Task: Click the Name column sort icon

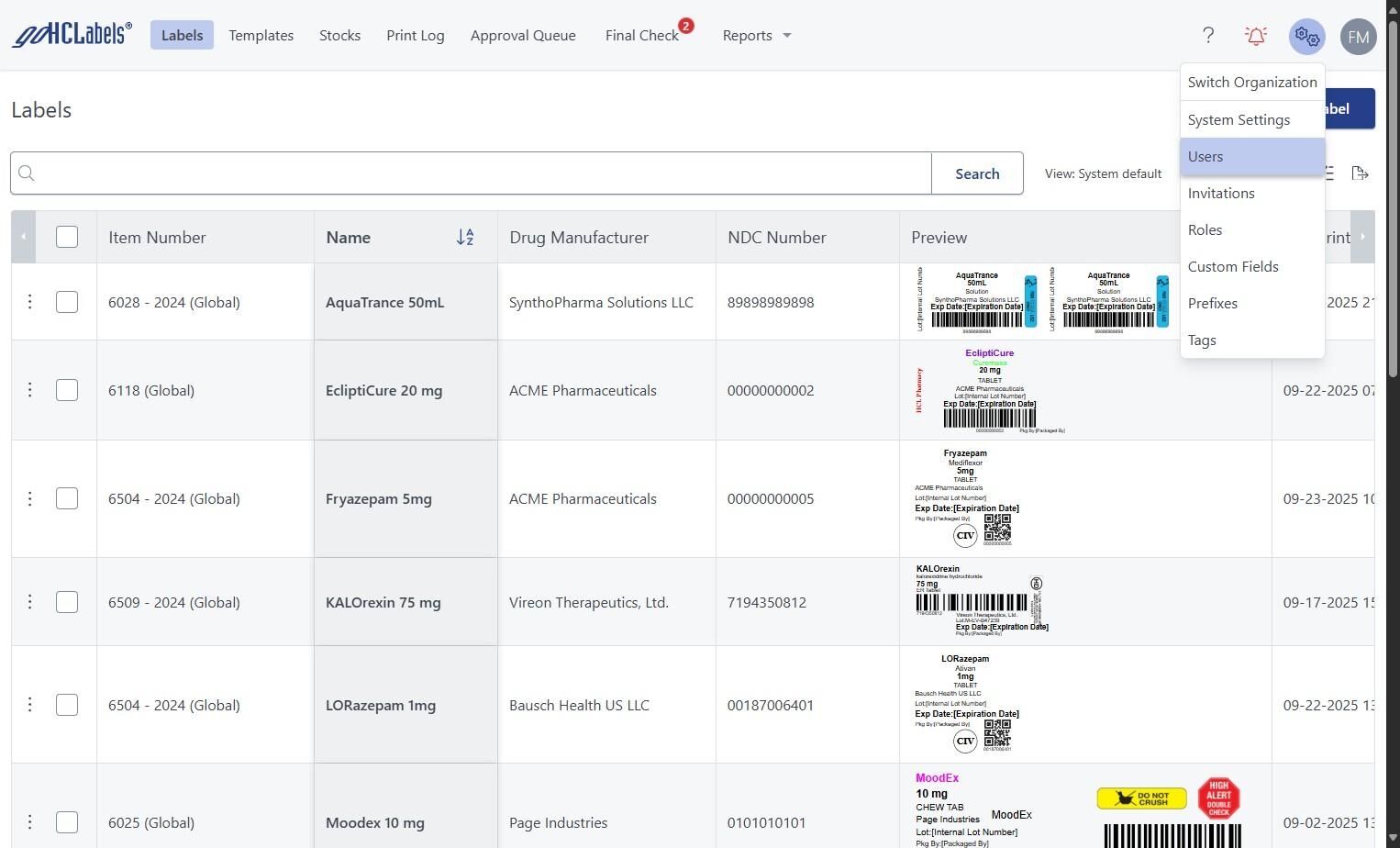Action: coord(465,238)
